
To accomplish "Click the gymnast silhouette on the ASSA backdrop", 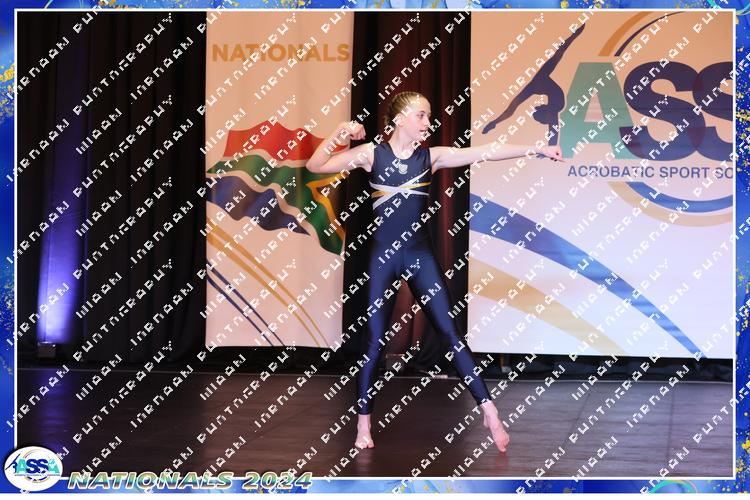I will point(532,85).
